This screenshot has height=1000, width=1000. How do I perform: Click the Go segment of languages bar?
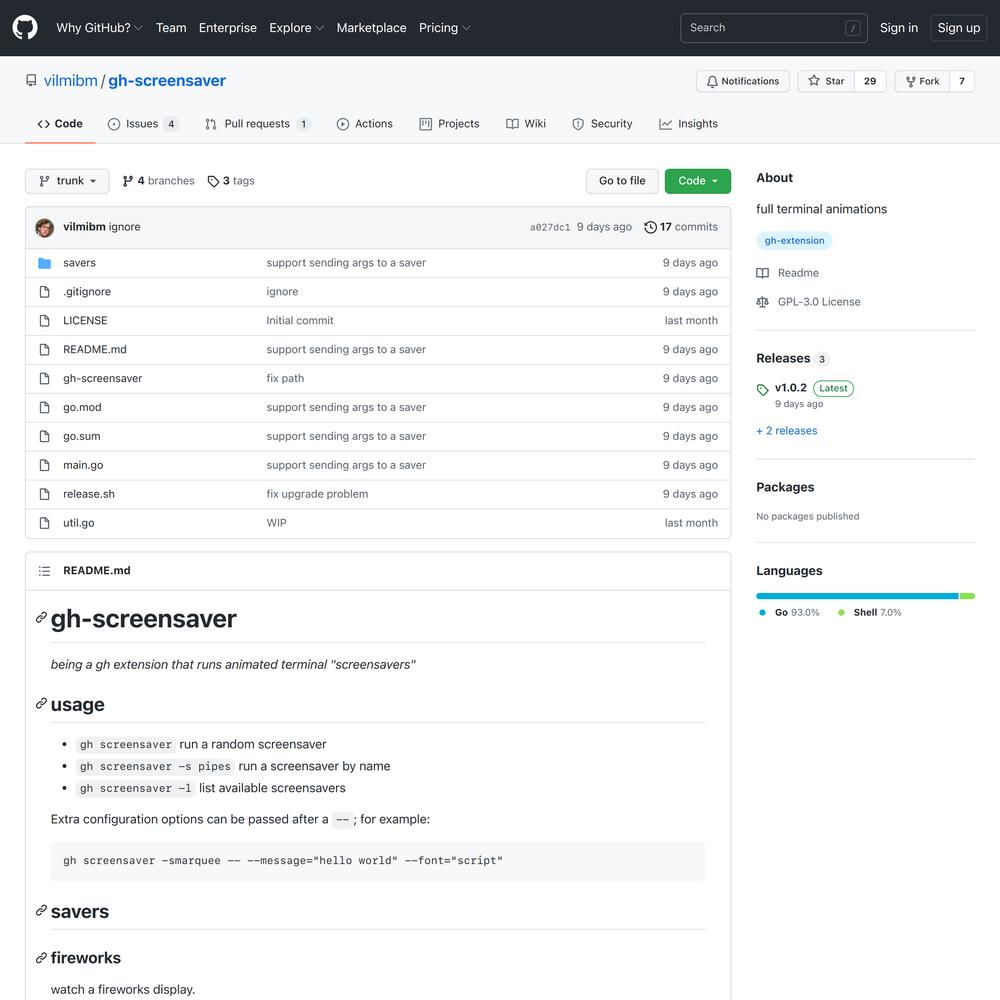[857, 596]
